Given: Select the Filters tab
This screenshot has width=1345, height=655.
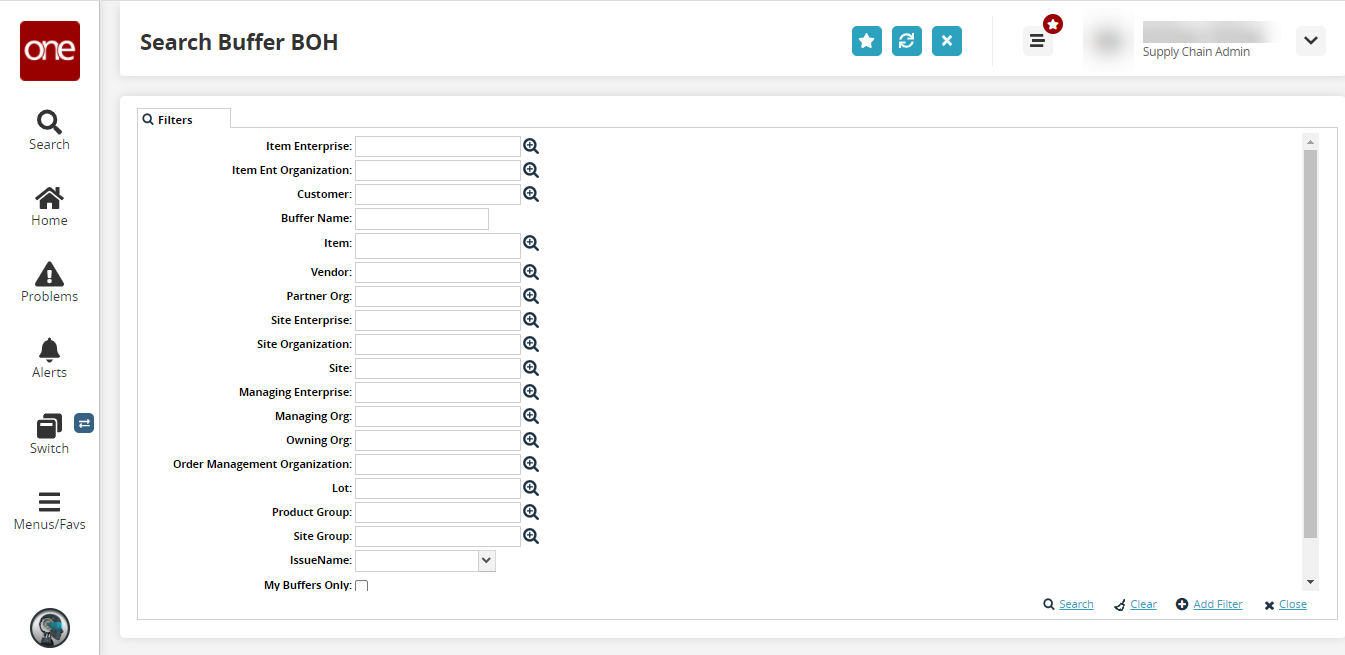Looking at the screenshot, I should click(x=184, y=119).
